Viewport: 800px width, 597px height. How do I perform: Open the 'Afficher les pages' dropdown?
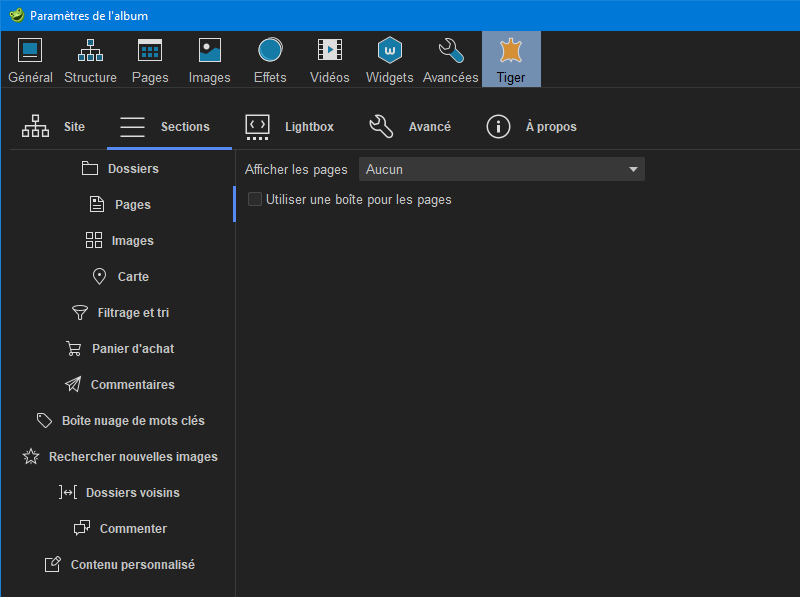click(x=501, y=170)
